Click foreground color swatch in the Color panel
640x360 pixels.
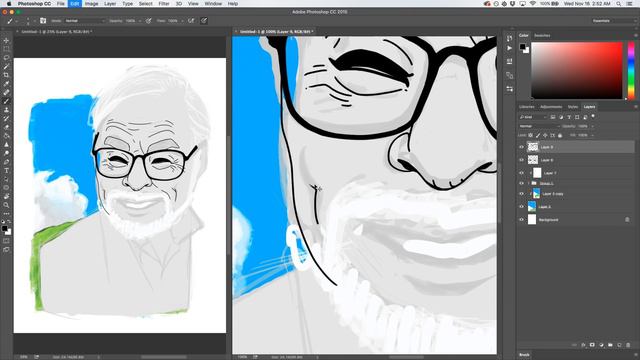coord(522,47)
